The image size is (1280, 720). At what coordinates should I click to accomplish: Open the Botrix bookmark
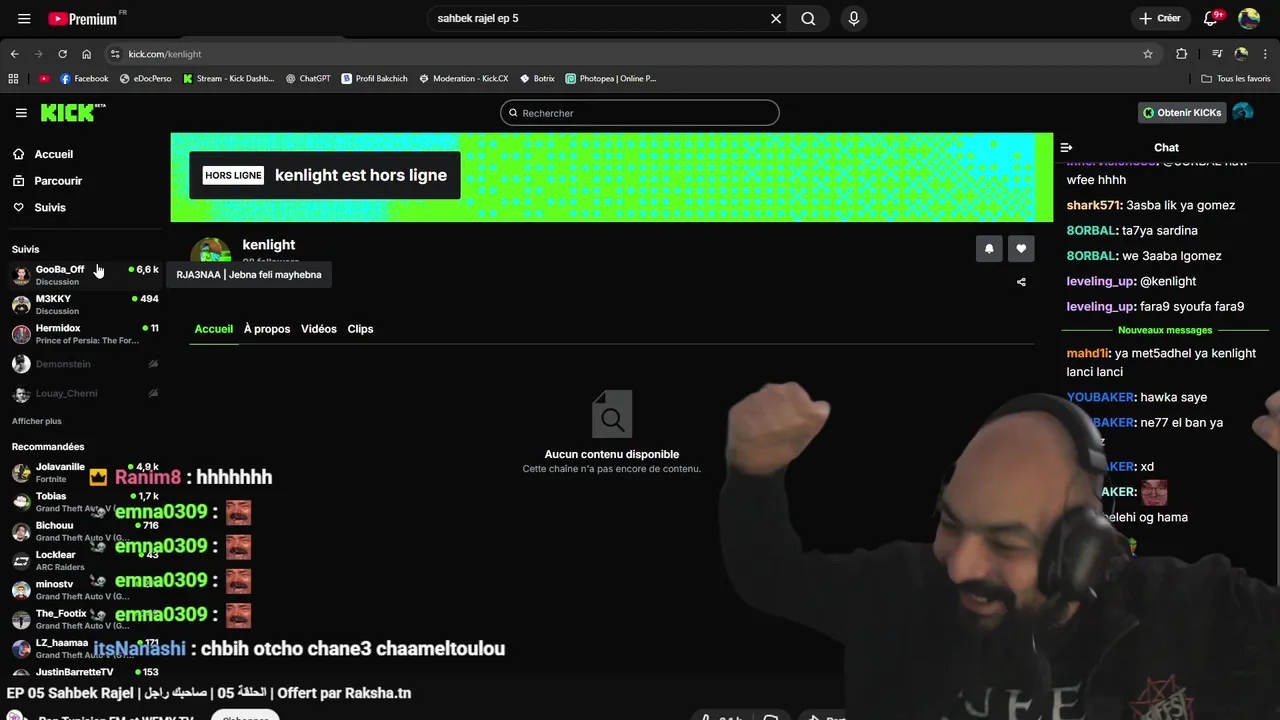537,78
